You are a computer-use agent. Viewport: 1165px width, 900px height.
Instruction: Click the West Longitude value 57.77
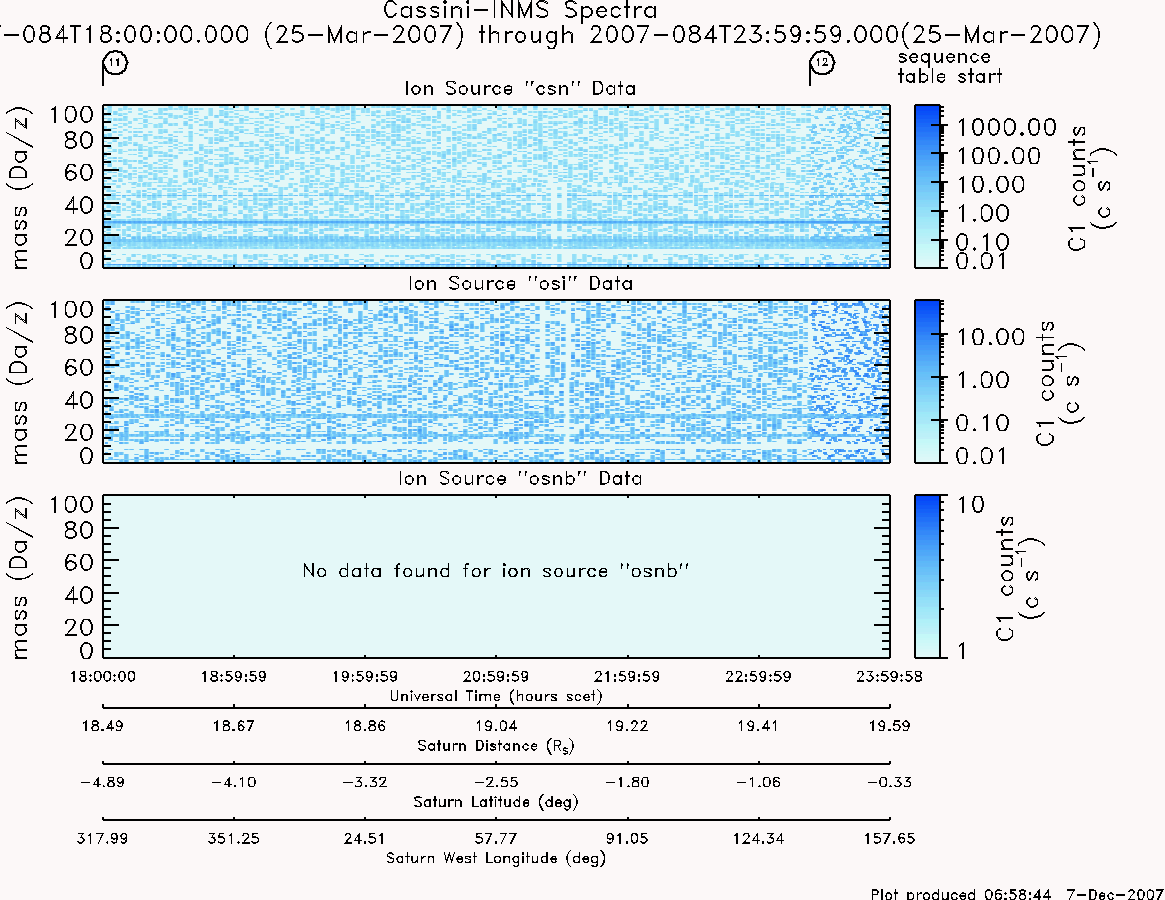[496, 839]
